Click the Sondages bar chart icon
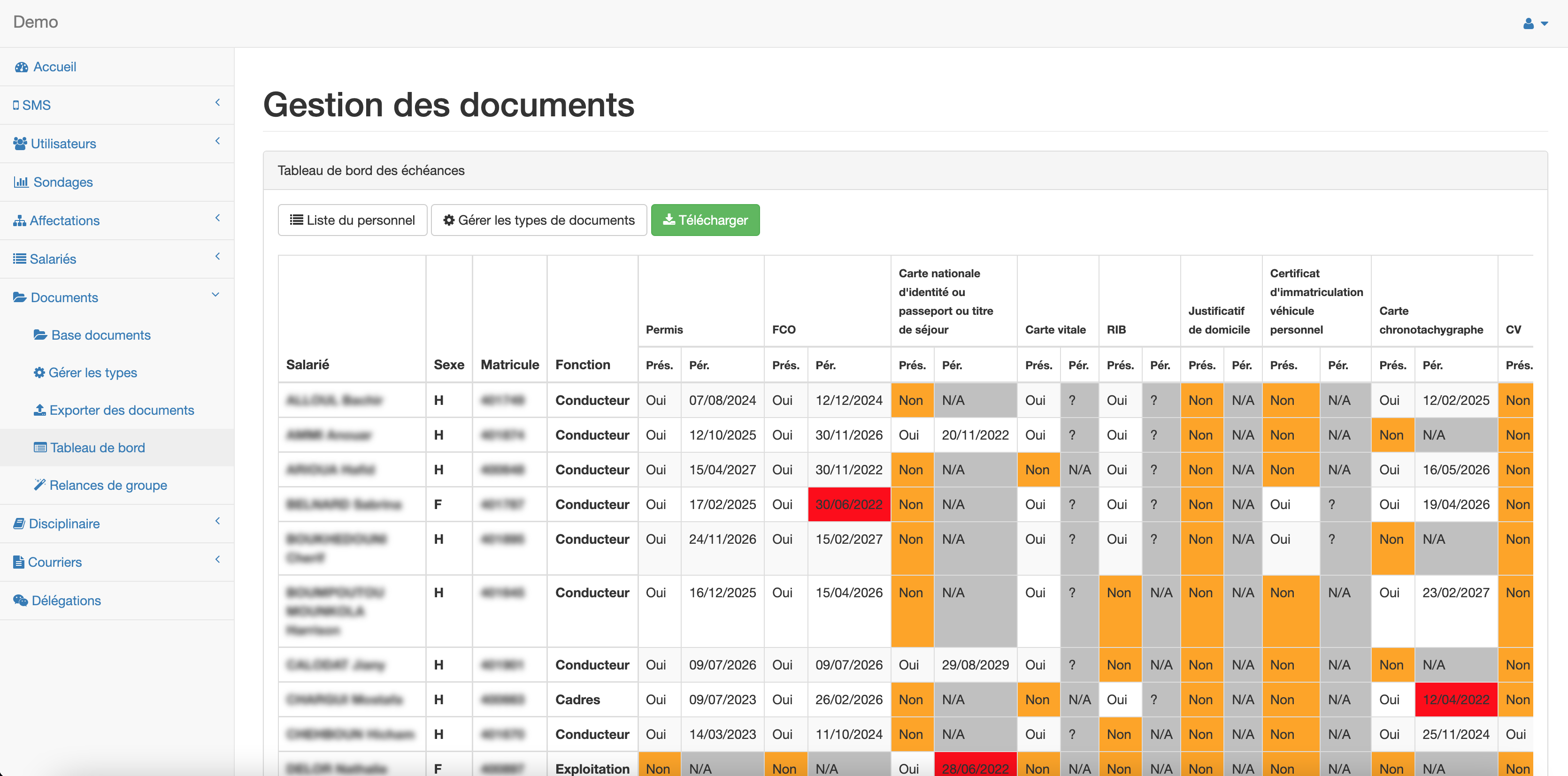Image resolution: width=1568 pixels, height=776 pixels. [21, 182]
